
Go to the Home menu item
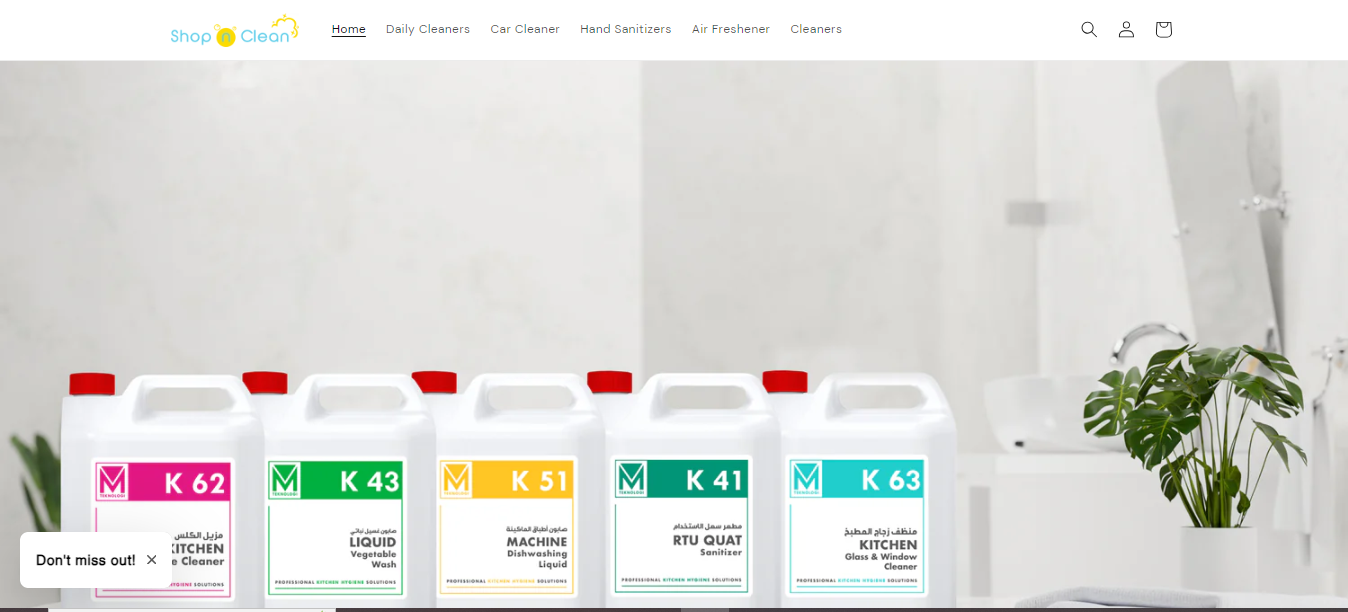click(x=349, y=29)
